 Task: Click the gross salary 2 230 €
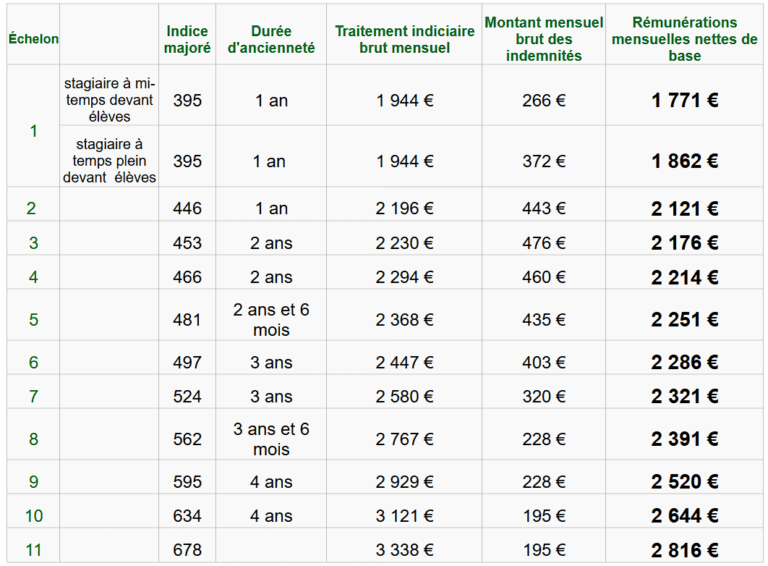pyautogui.click(x=404, y=243)
